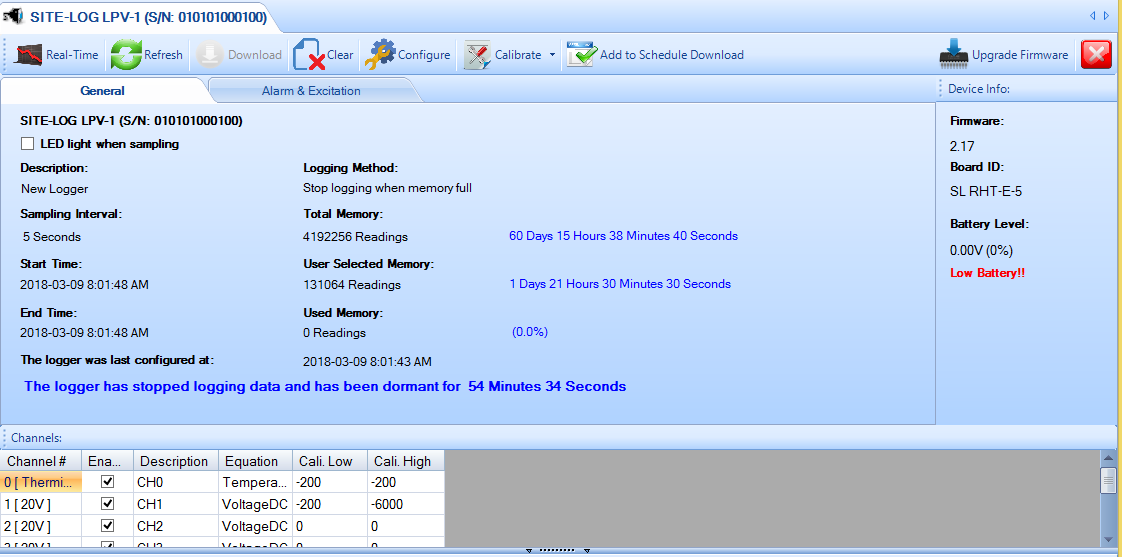Uncheck Enable for channel 0 Thermistor

click(x=108, y=483)
